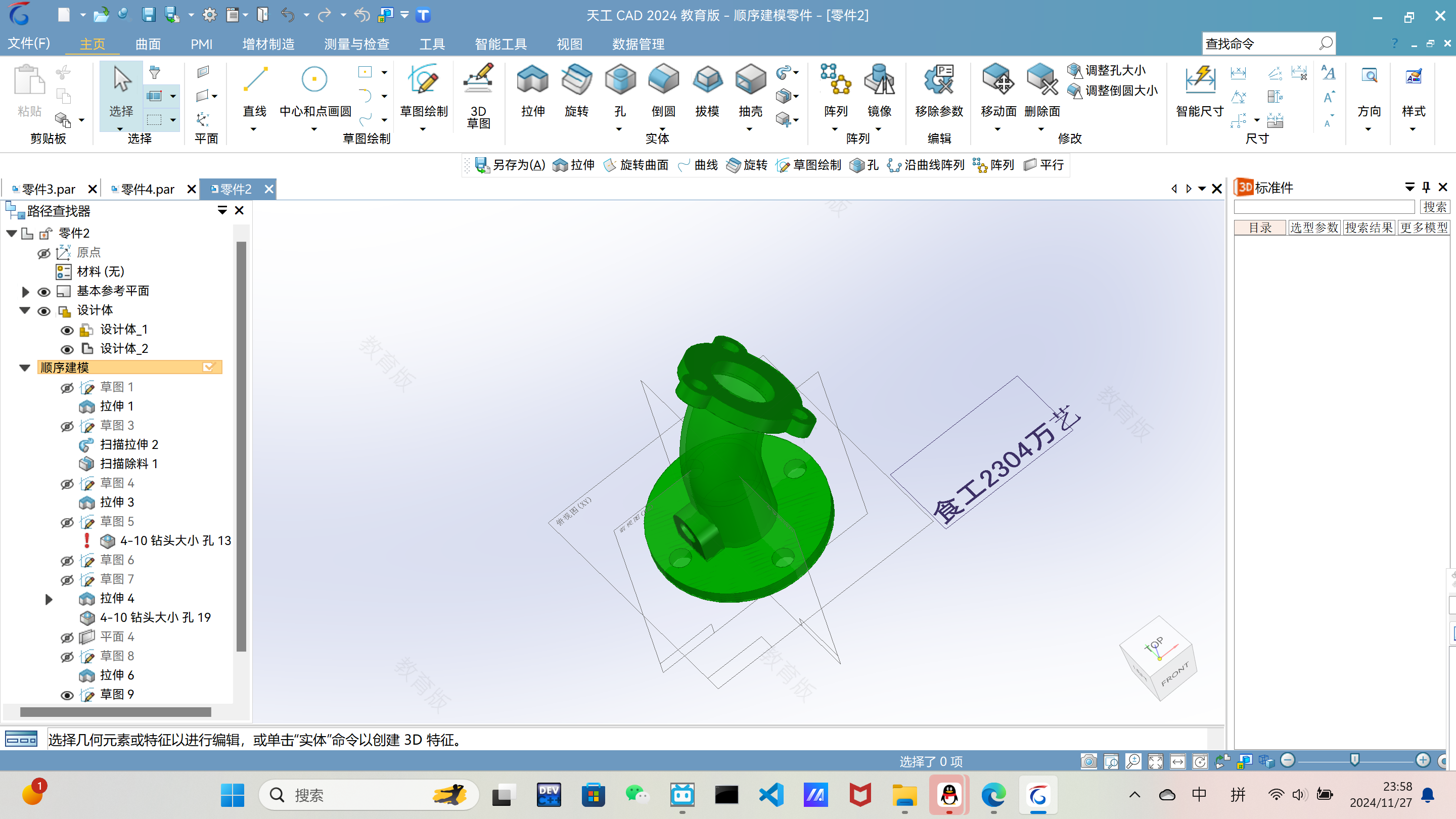Toggle visibility eye of 设计体_2
Screen dimensions: 1456x819
point(67,349)
